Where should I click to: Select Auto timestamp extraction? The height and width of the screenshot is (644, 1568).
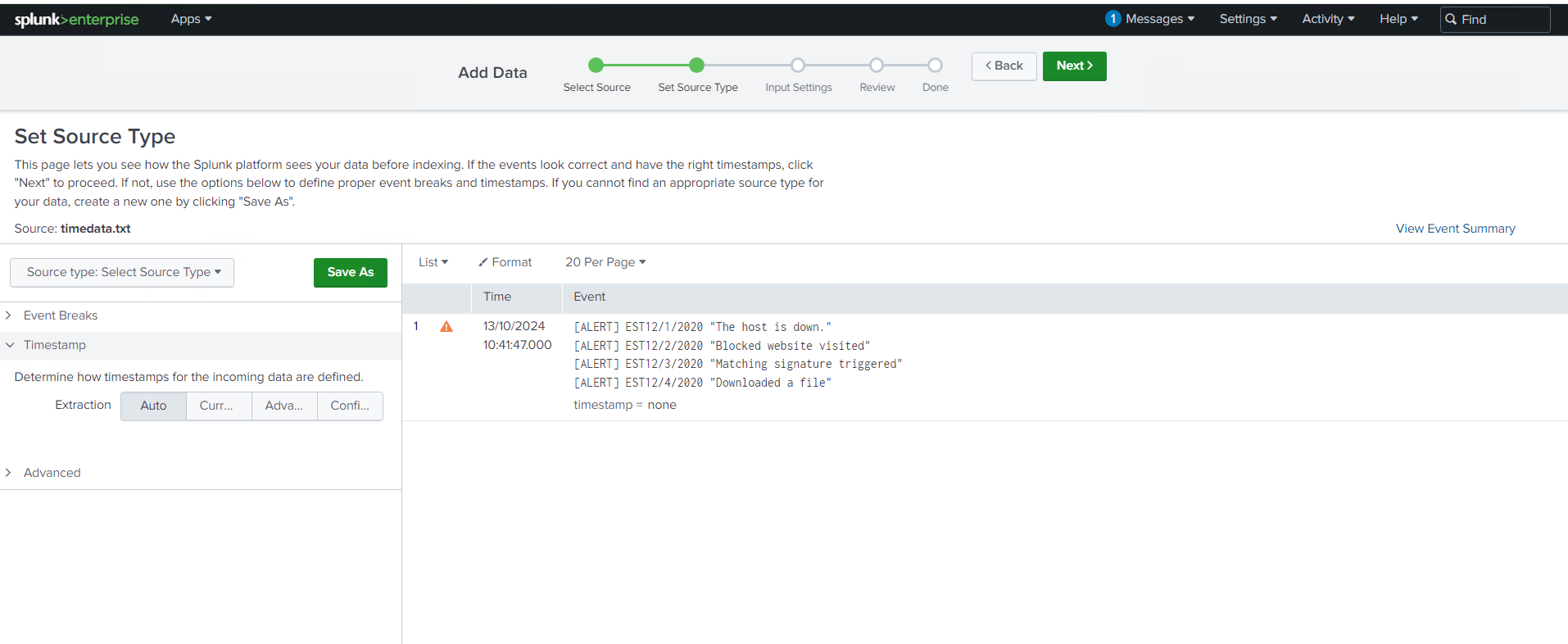(153, 406)
